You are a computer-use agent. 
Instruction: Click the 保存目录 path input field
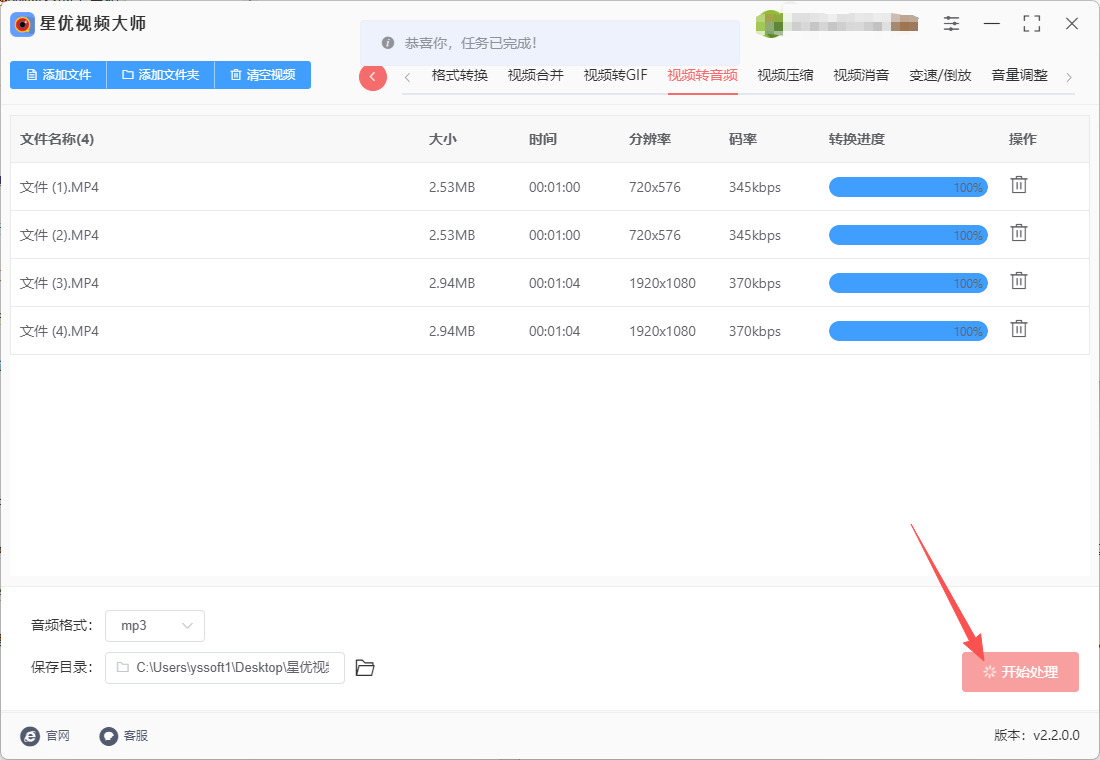click(224, 668)
